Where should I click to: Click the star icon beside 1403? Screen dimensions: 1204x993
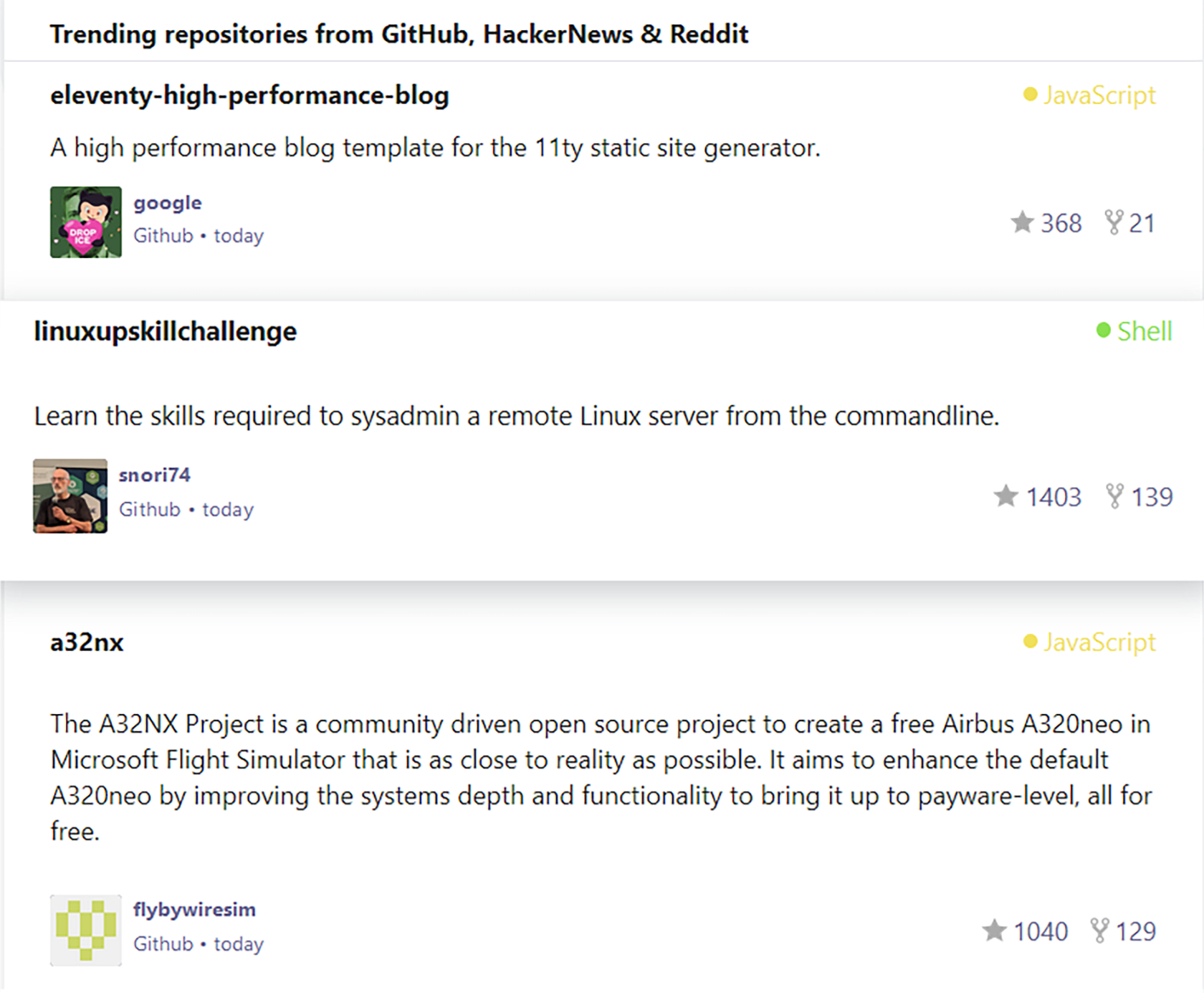click(x=1005, y=496)
